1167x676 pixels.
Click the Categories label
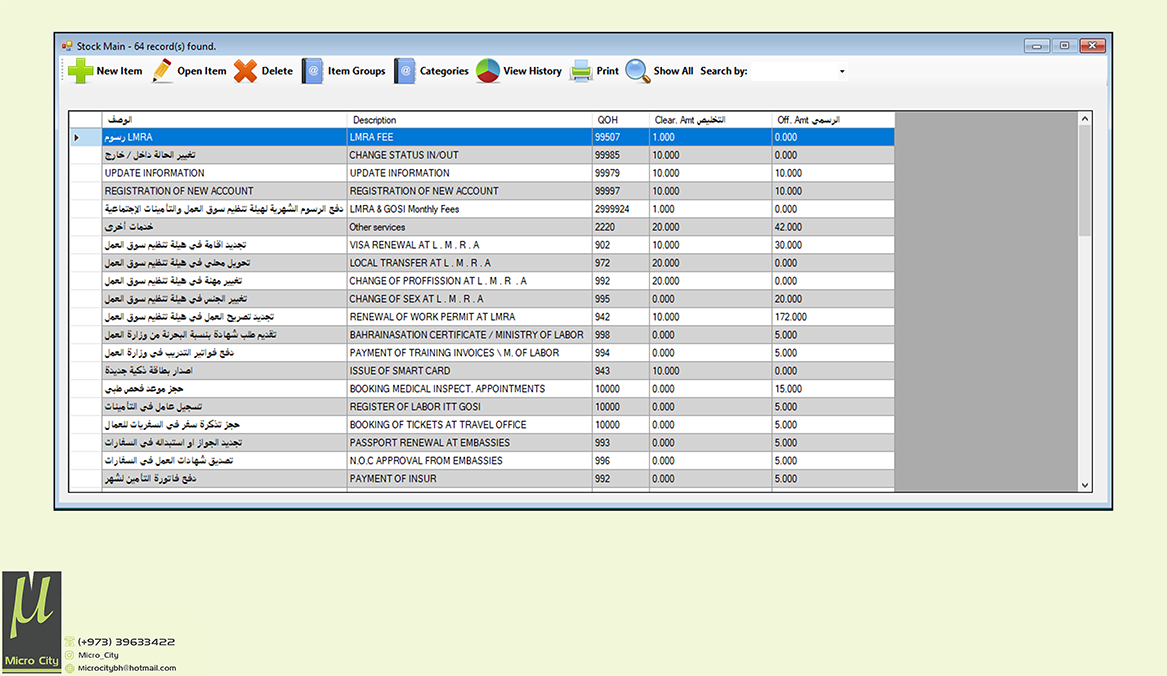click(444, 71)
